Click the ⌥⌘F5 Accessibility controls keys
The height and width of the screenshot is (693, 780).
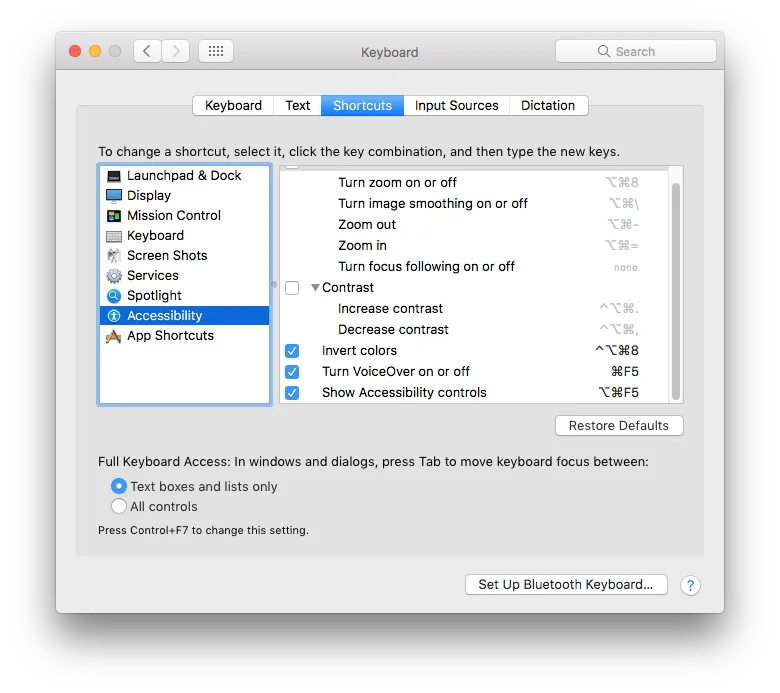click(619, 393)
